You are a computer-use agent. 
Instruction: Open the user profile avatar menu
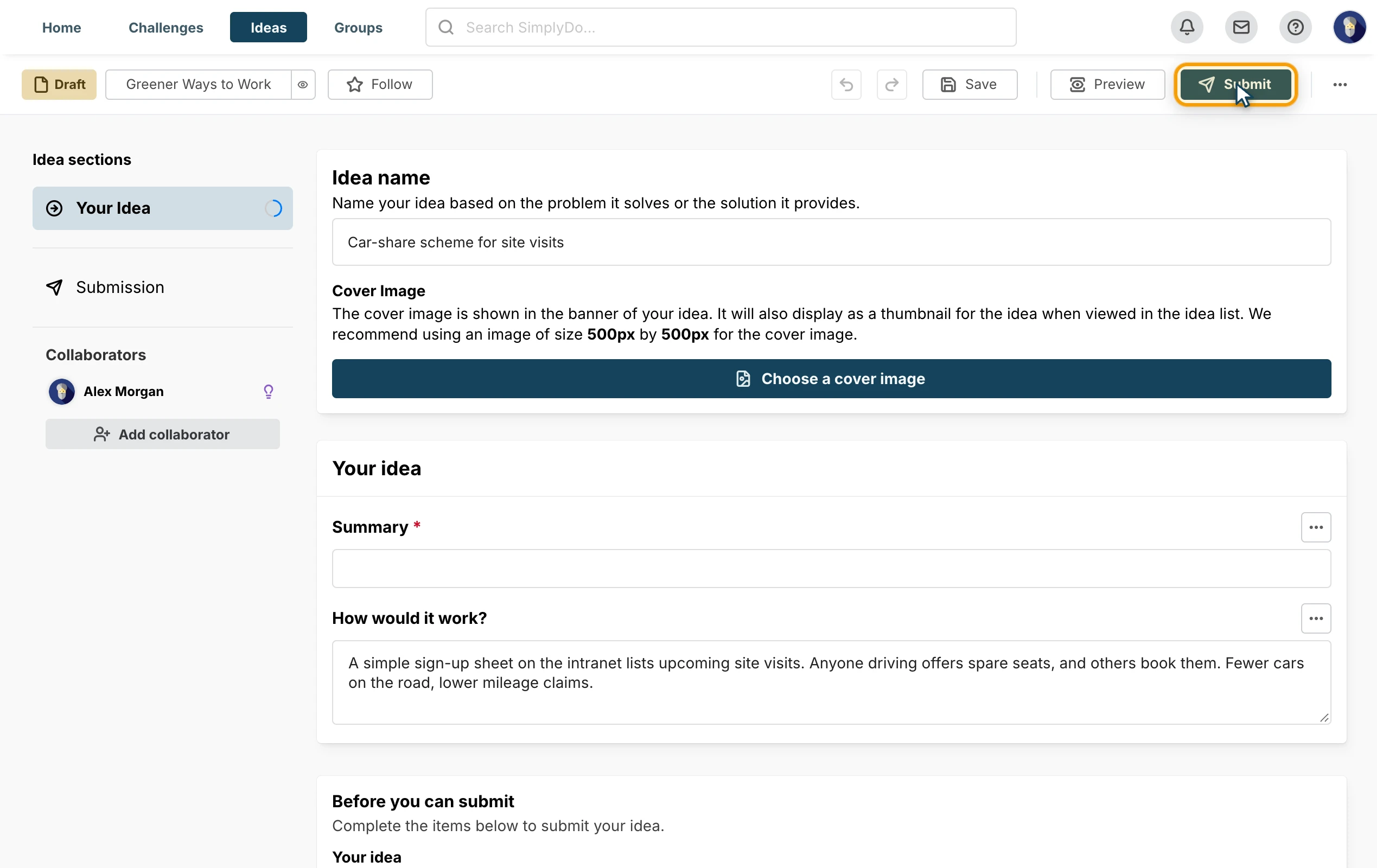[x=1349, y=27]
